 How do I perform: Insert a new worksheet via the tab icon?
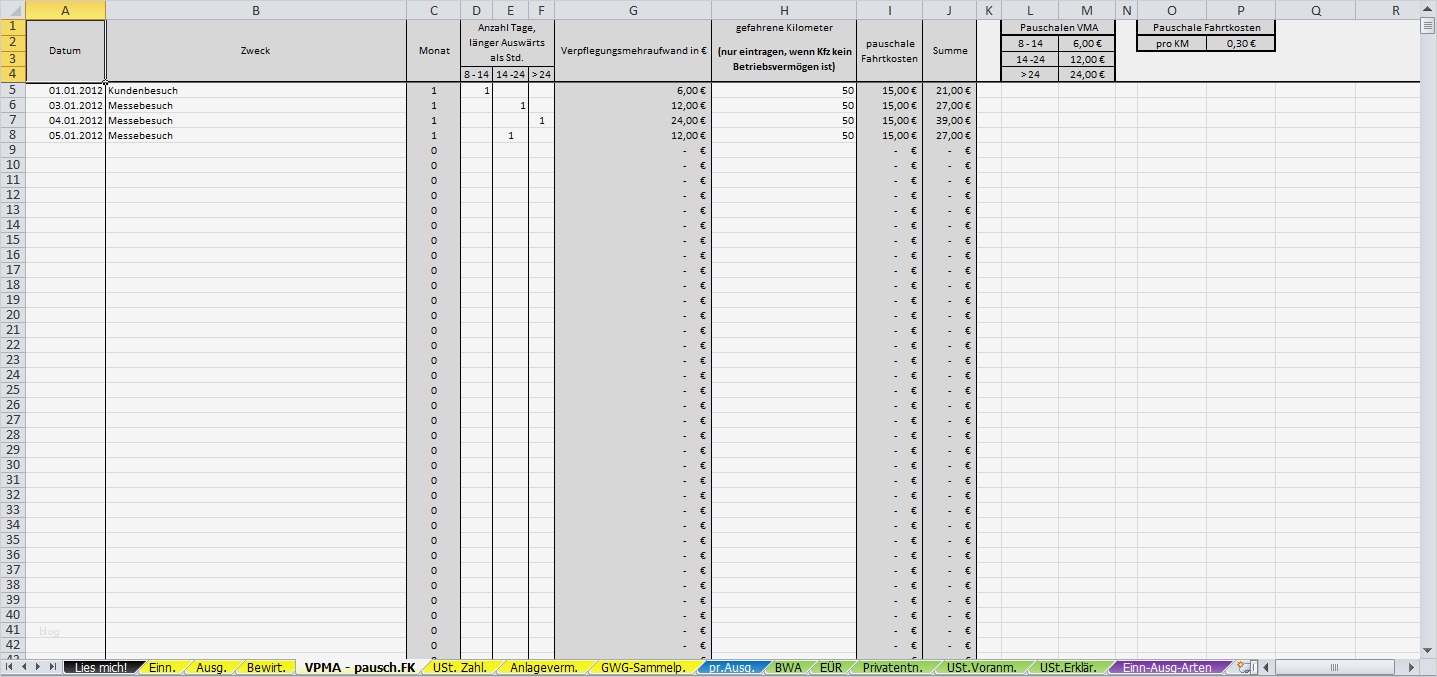tap(1243, 666)
